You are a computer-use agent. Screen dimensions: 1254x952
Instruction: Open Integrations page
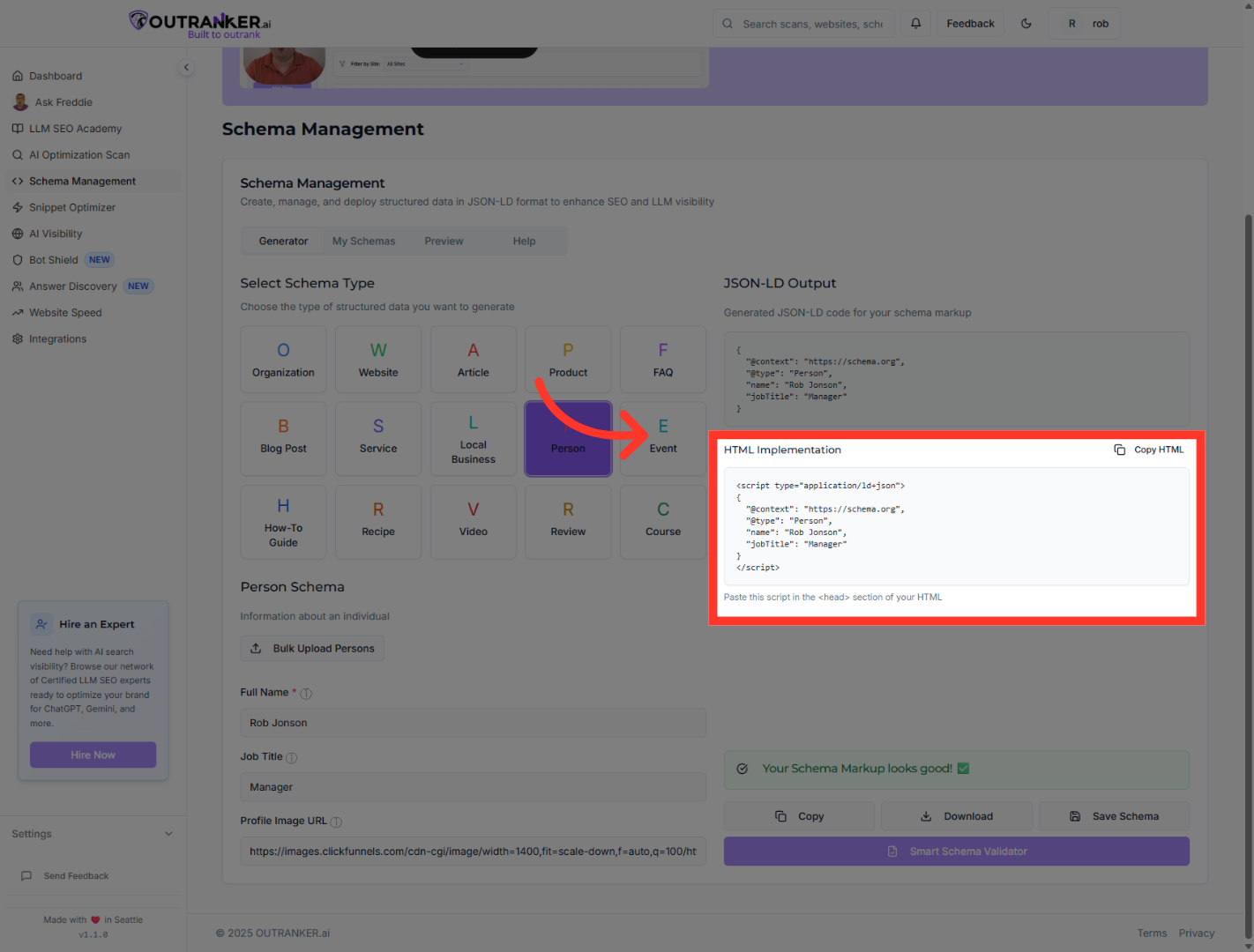[93, 339]
